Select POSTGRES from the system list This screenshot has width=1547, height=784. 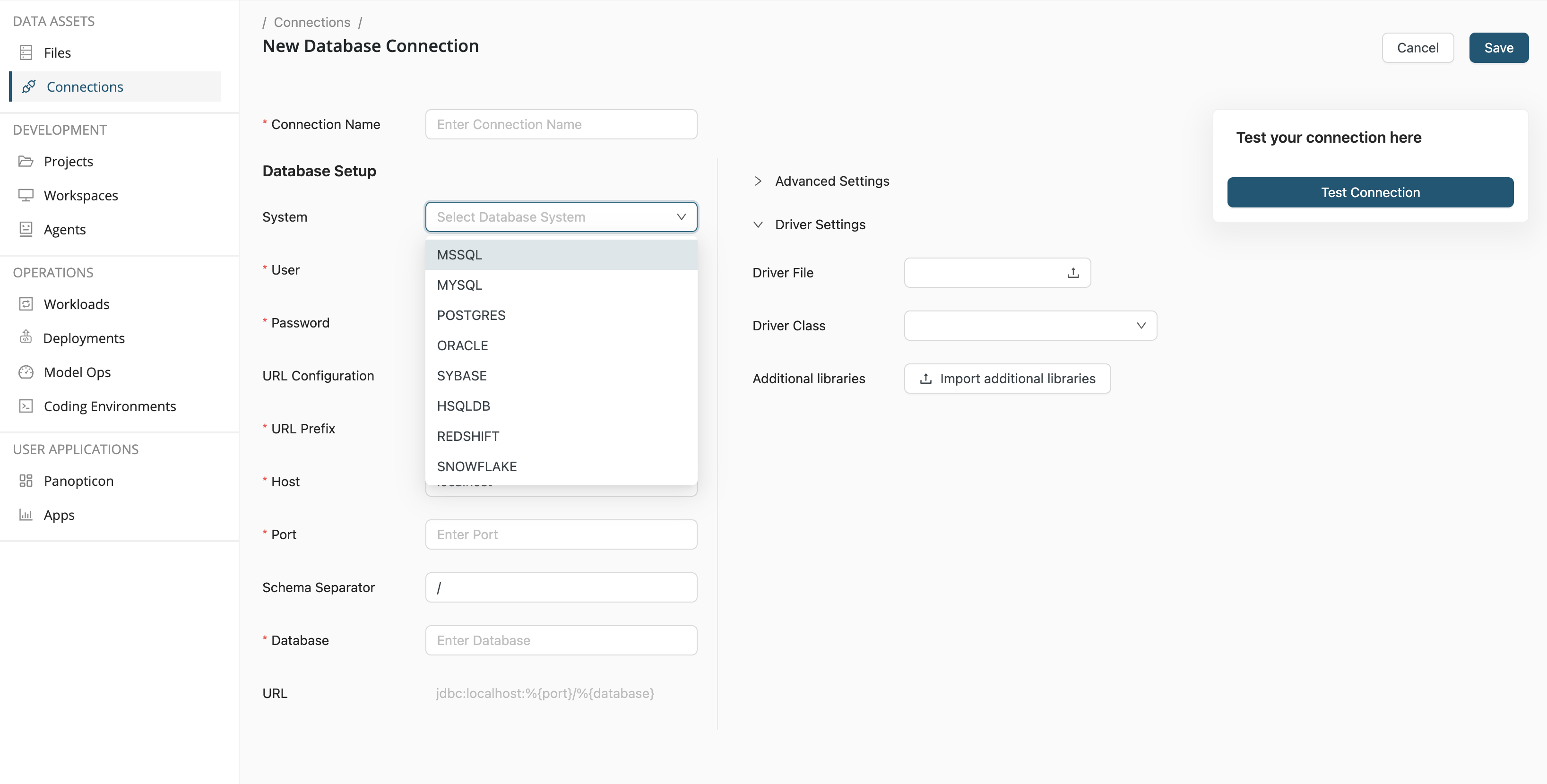tap(471, 315)
